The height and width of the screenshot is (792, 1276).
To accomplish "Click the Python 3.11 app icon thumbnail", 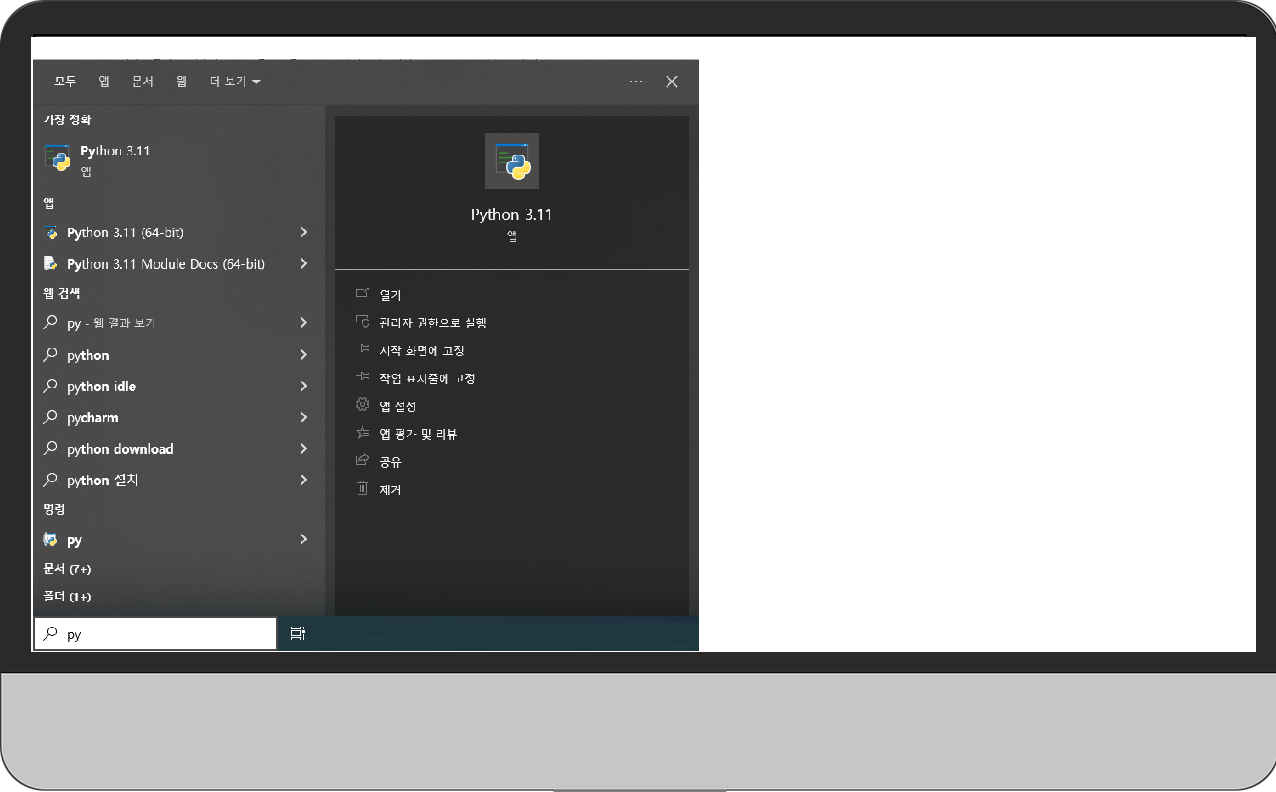I will (x=511, y=160).
